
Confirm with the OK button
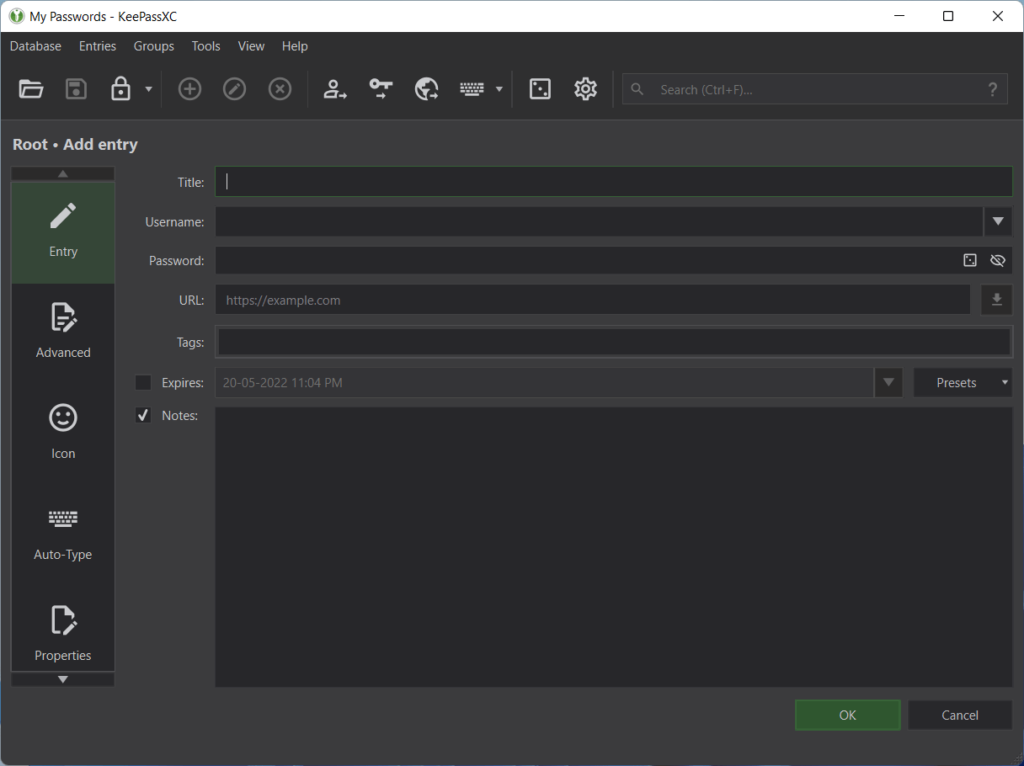(848, 715)
